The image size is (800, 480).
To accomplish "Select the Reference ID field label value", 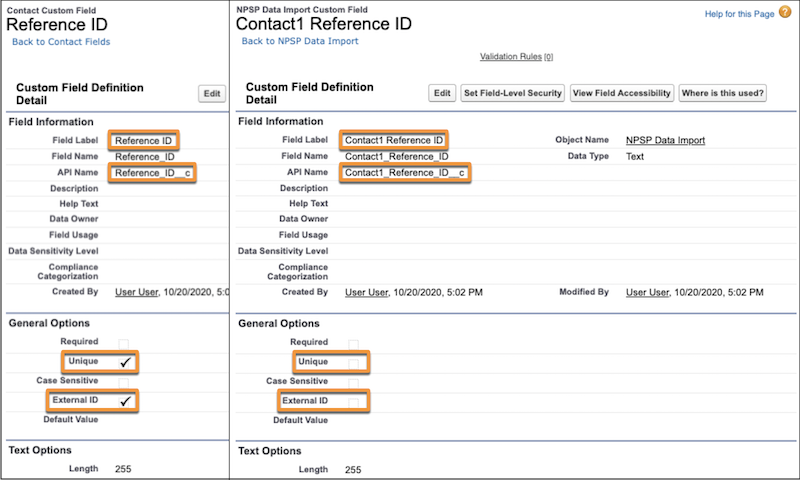I will point(143,141).
